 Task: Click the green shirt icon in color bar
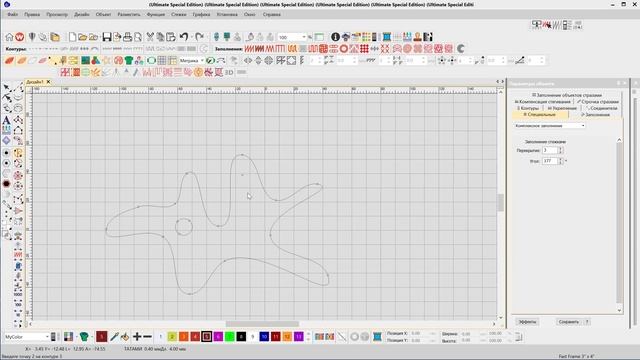point(84,337)
